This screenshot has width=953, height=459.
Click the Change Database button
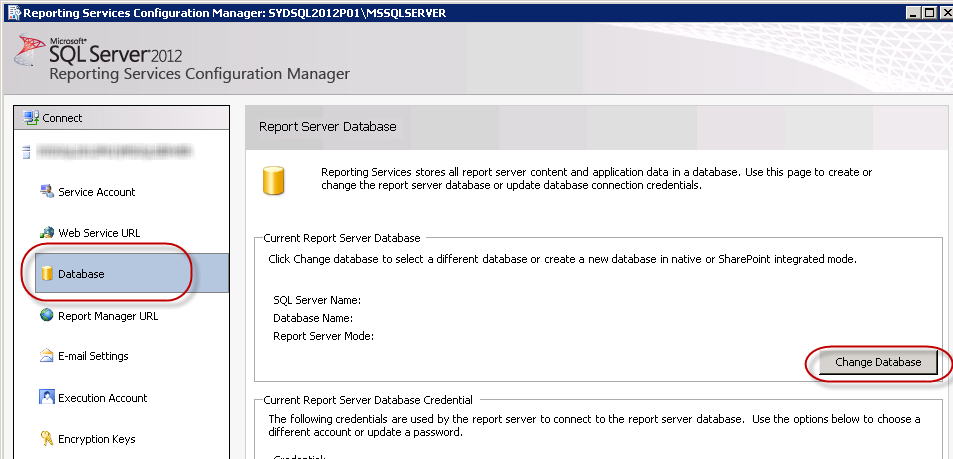[878, 362]
